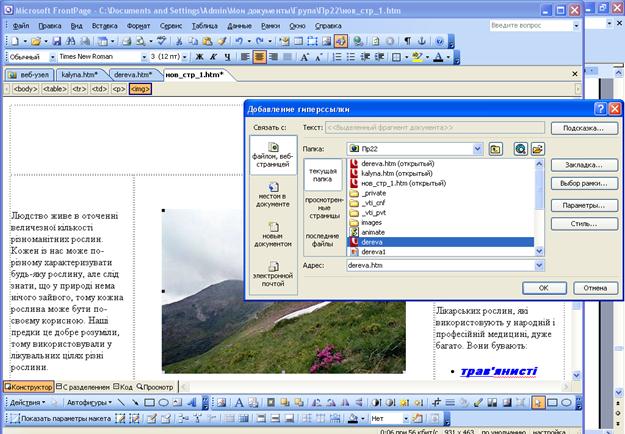Click the Italic К button
The image size is (625, 434).
click(x=213, y=57)
